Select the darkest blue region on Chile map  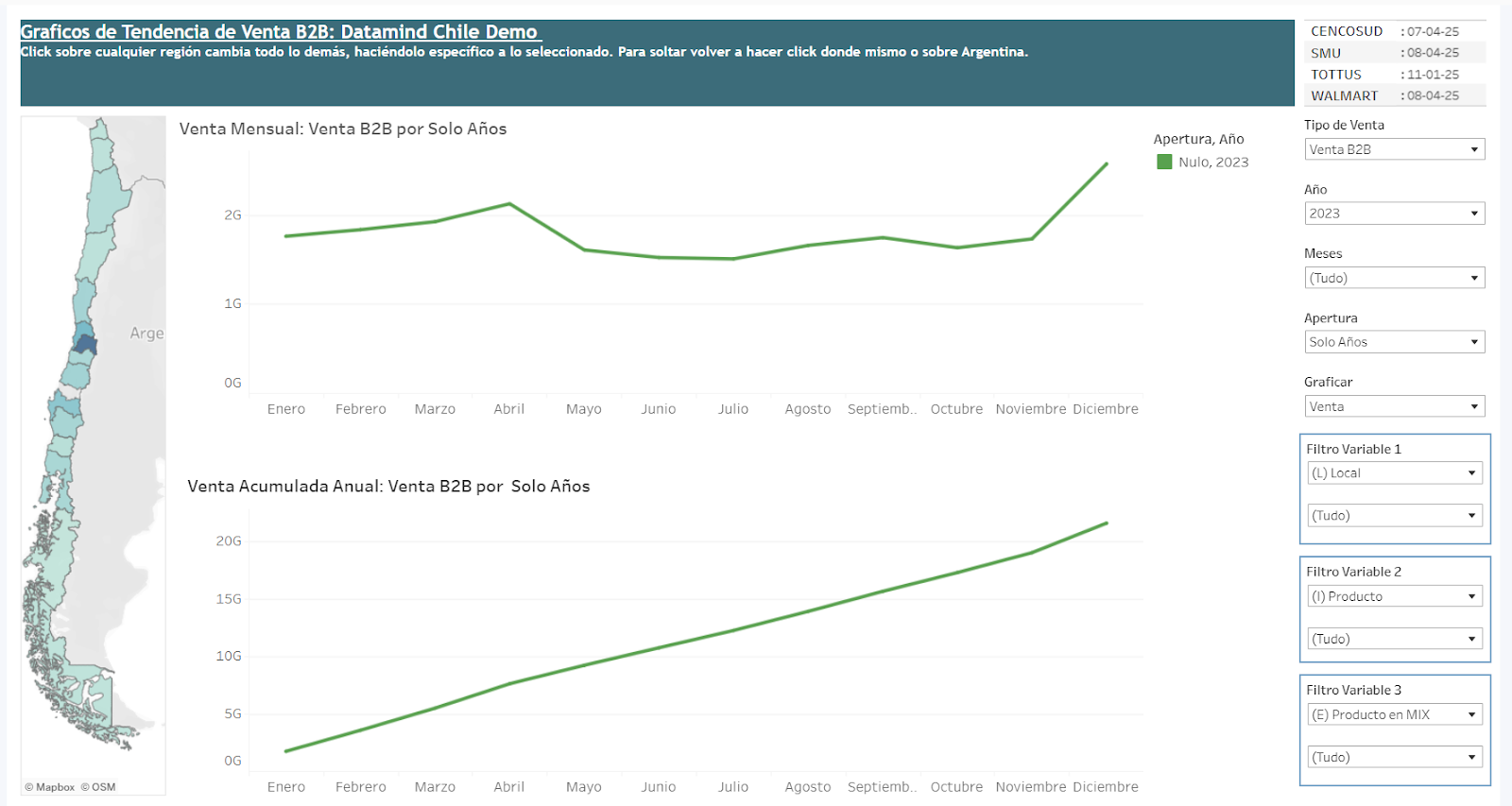(x=86, y=344)
